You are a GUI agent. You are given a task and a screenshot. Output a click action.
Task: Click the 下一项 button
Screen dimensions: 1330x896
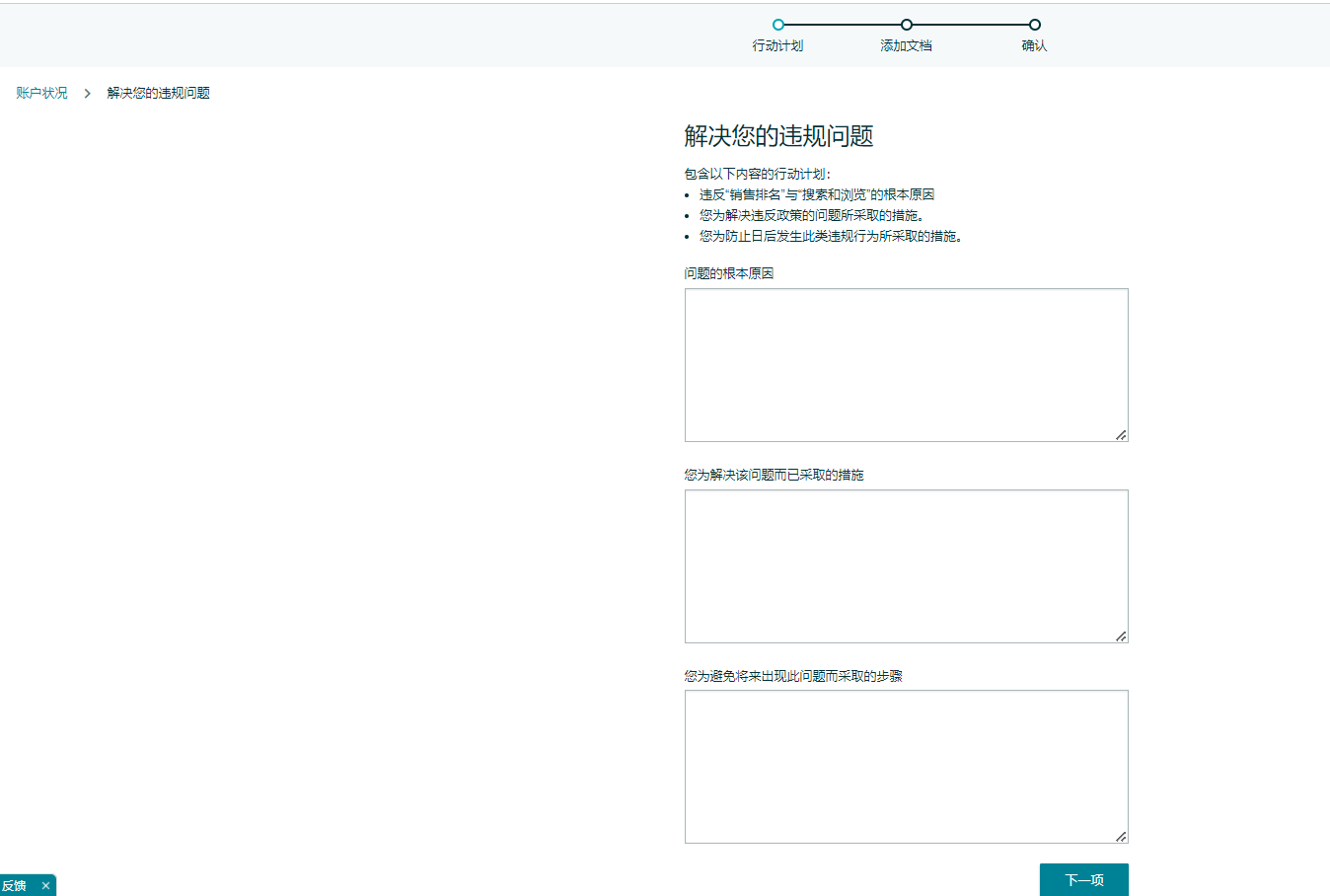point(1084,880)
